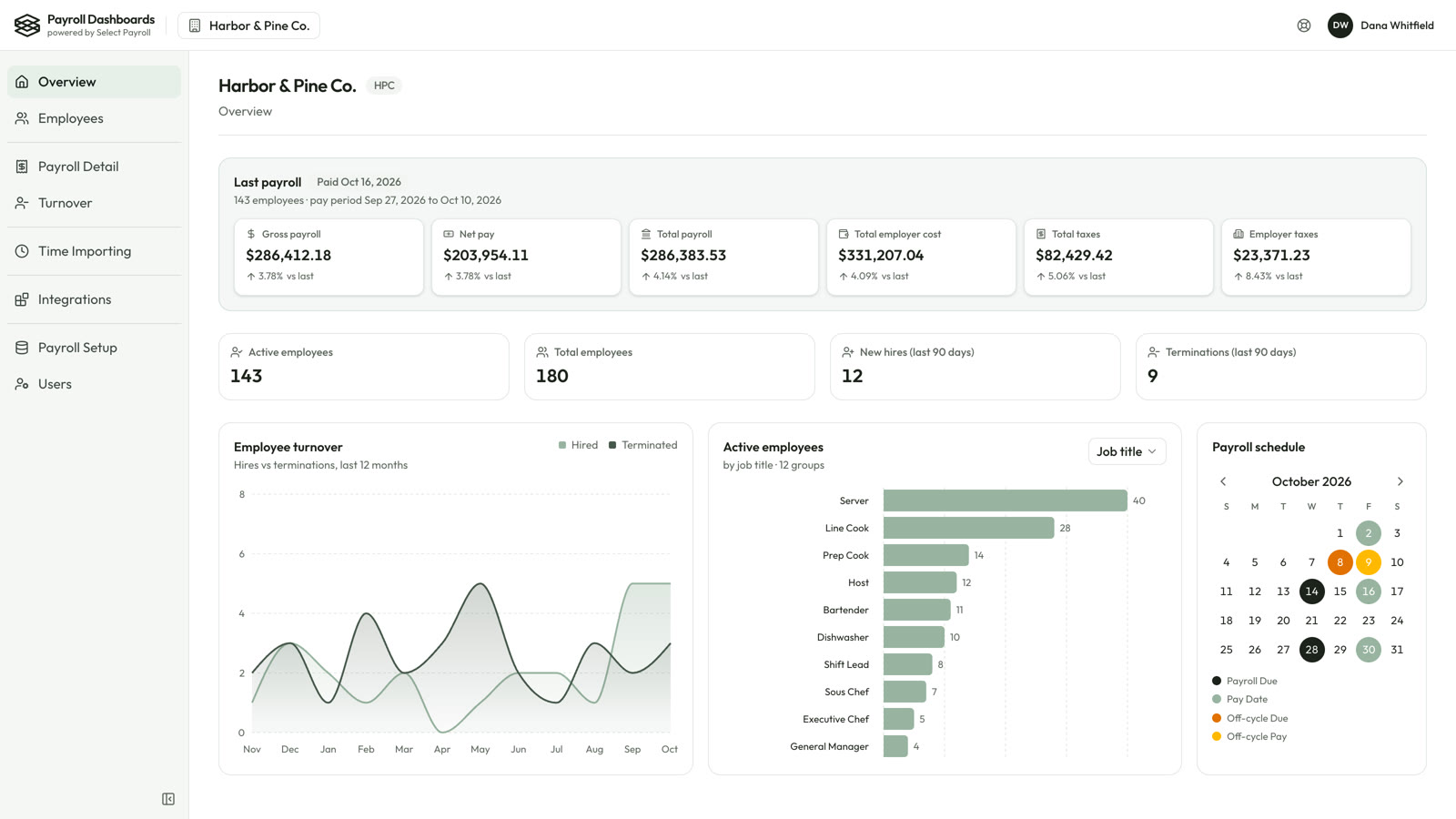This screenshot has height=819, width=1456.
Task: Go to Users in the sidebar
Action: 94,384
